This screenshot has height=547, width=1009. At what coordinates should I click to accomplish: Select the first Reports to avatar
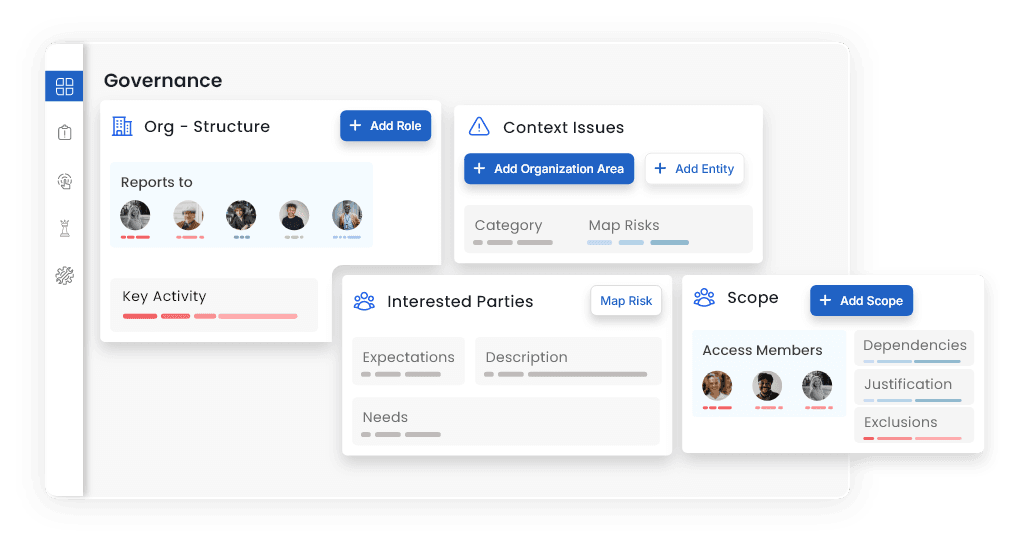tap(135, 215)
